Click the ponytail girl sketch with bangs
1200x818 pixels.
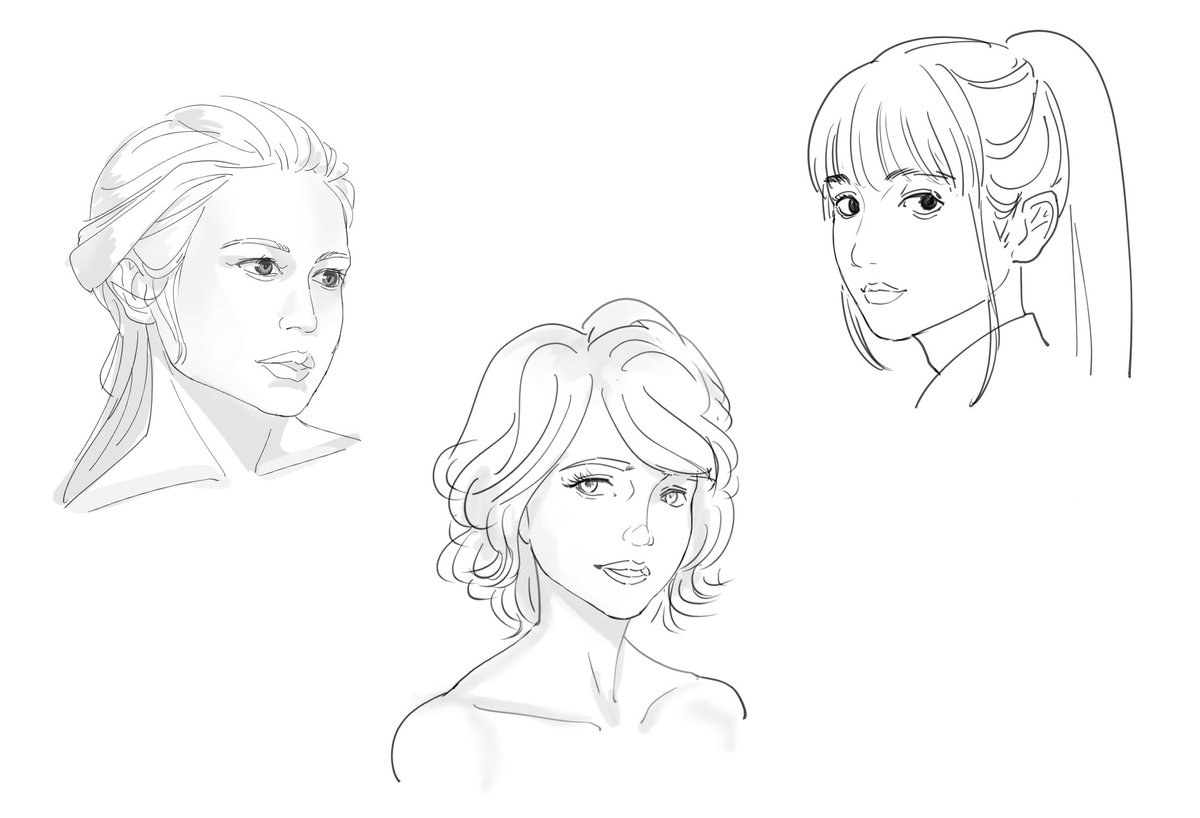click(x=969, y=218)
